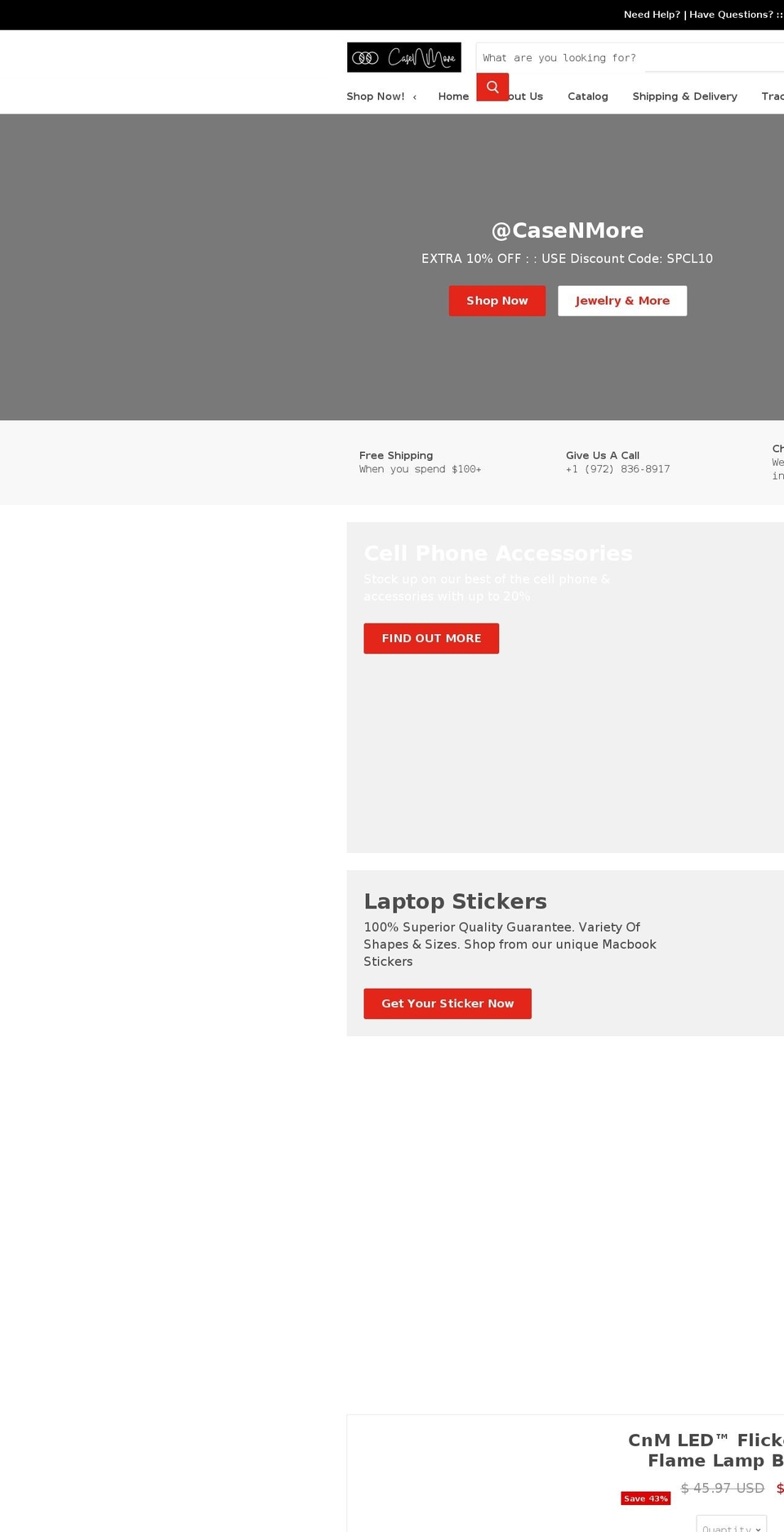Click the $ 45.97 USD original price

tap(723, 1488)
